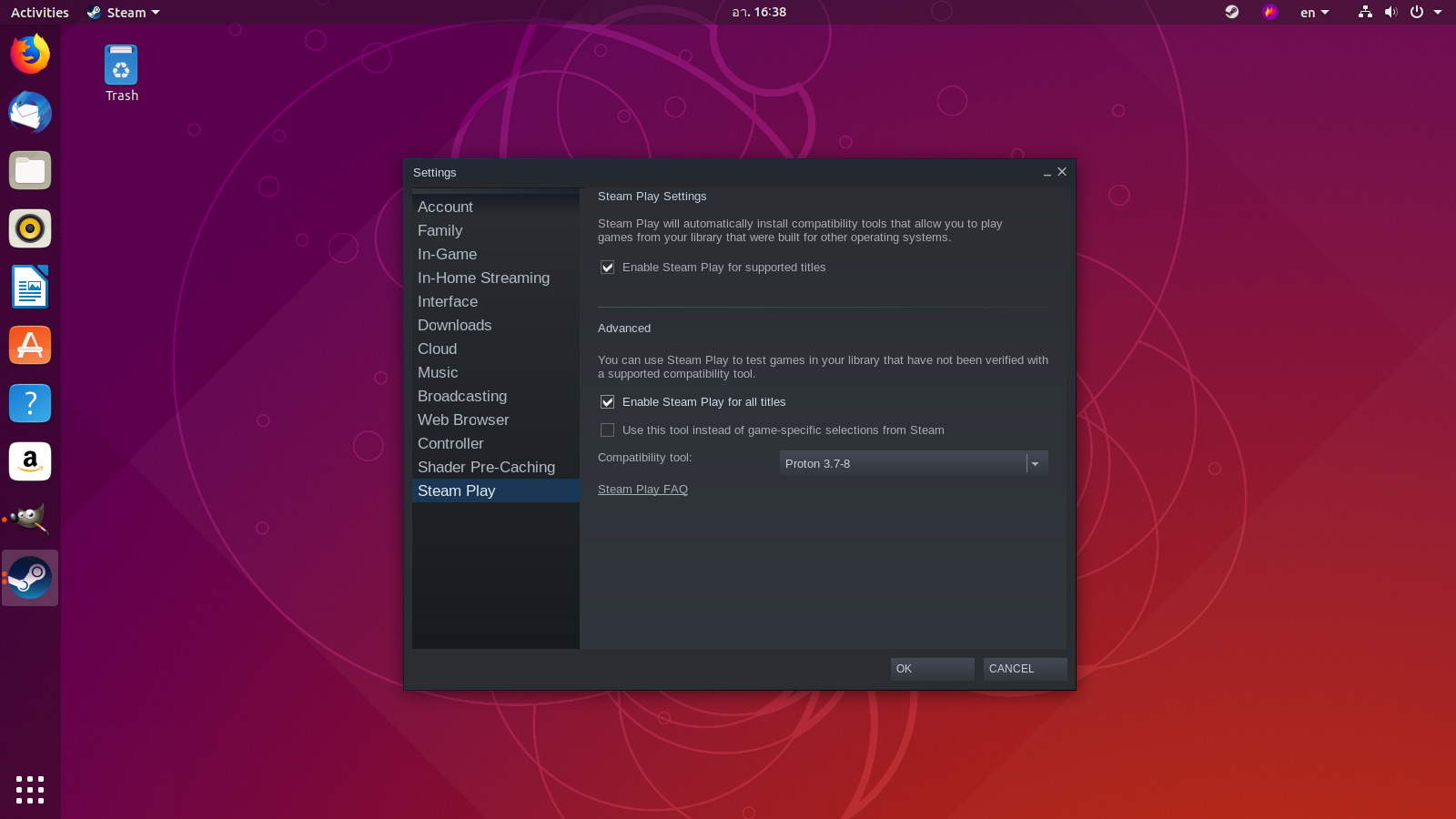The height and width of the screenshot is (819, 1456).
Task: Select the Broadcasting settings category
Action: (496, 396)
